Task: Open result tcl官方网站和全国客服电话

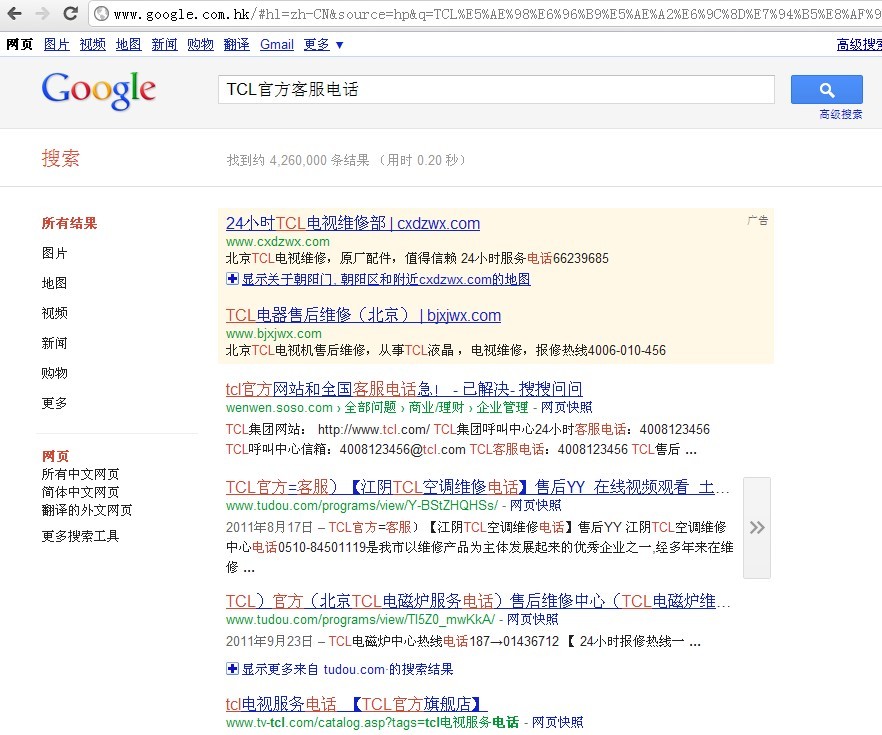Action: tap(404, 389)
